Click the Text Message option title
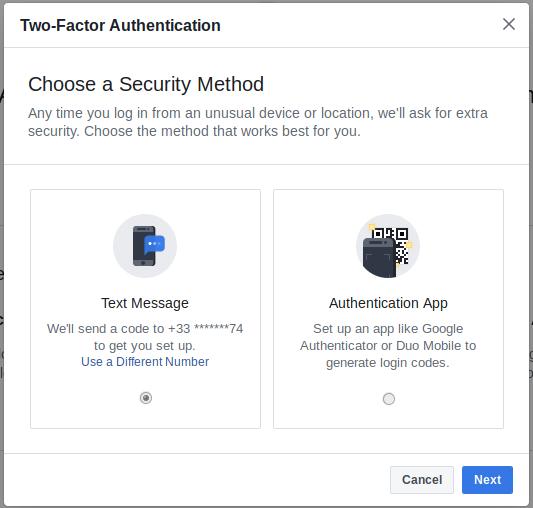Viewport: 533px width, 508px height. point(145,303)
